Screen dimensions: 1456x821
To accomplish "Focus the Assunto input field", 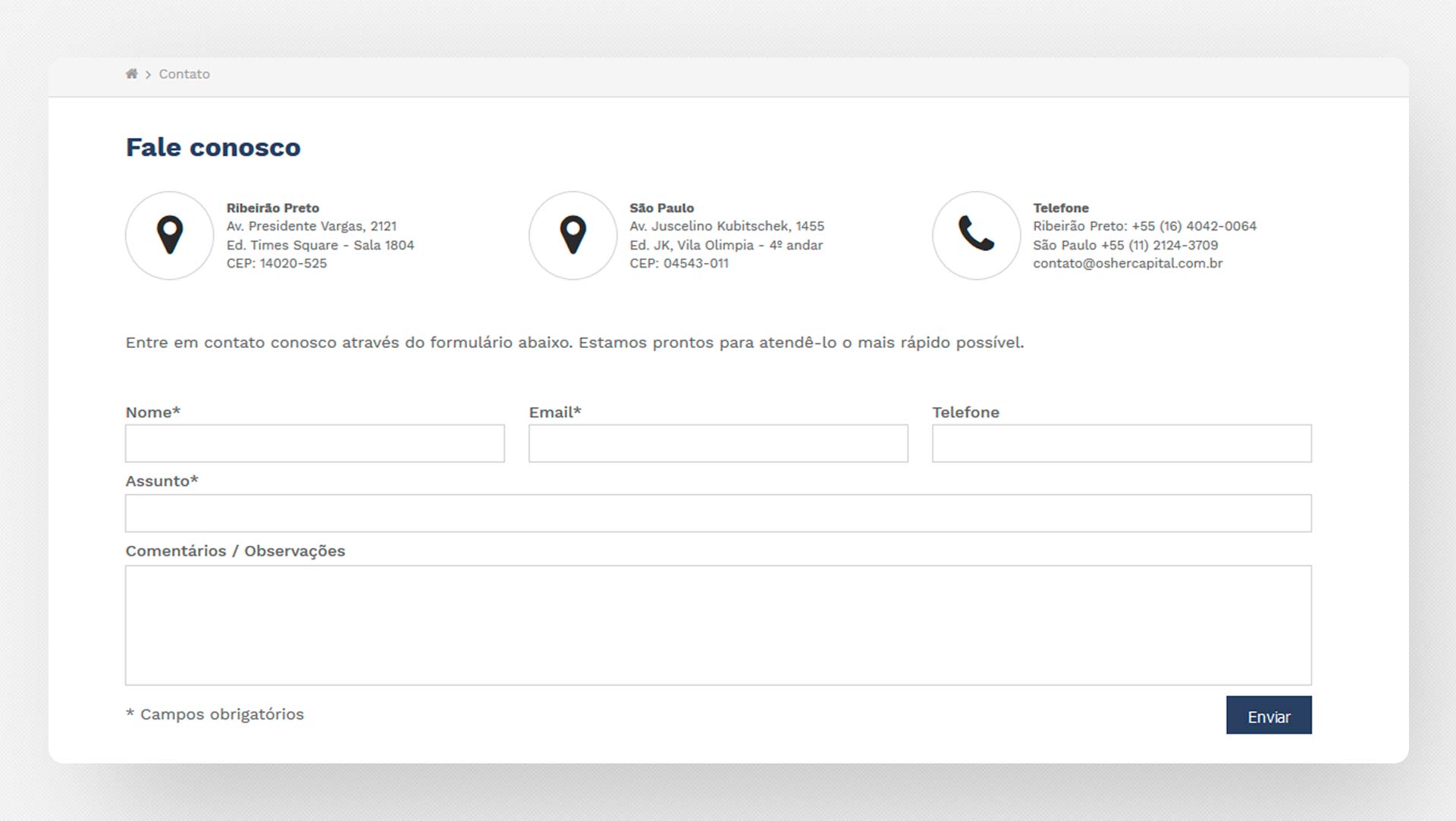I will click(718, 513).
